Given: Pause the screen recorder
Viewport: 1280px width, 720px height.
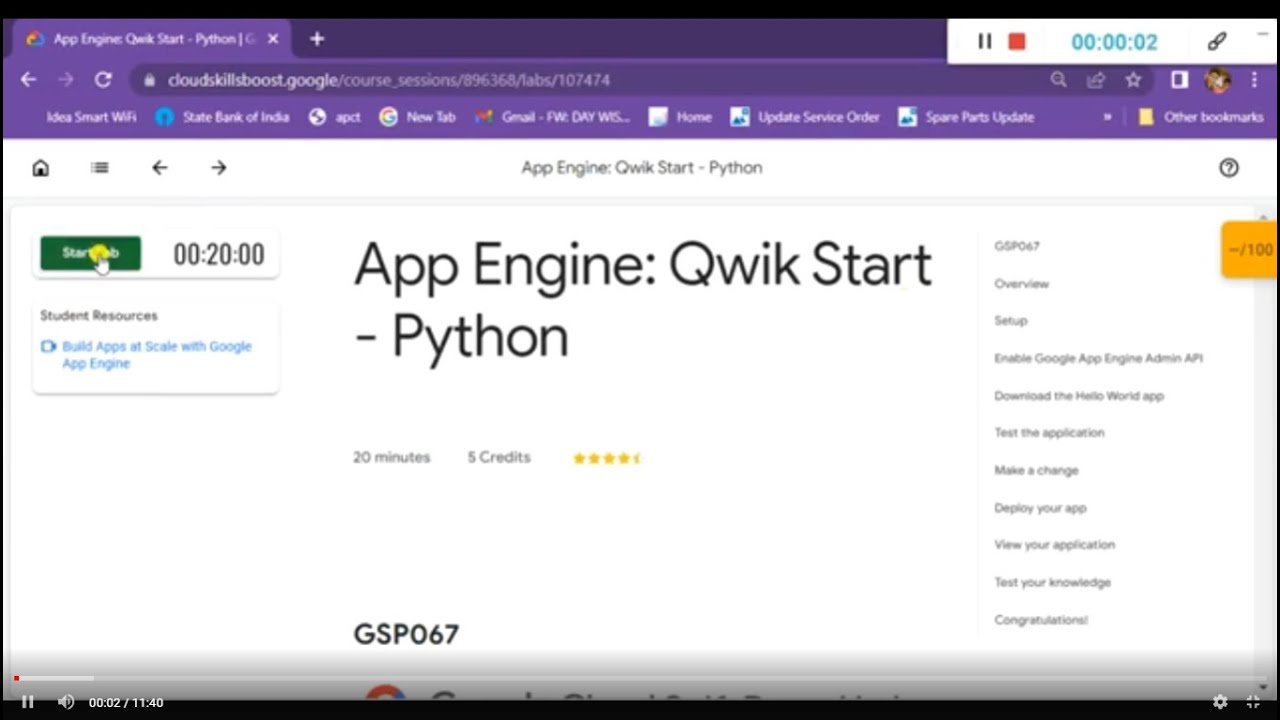Looking at the screenshot, I should (x=984, y=41).
